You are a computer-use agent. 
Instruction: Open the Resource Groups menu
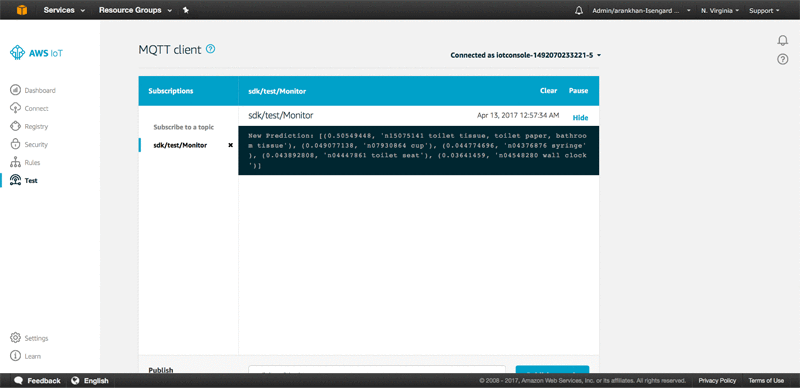(x=135, y=10)
